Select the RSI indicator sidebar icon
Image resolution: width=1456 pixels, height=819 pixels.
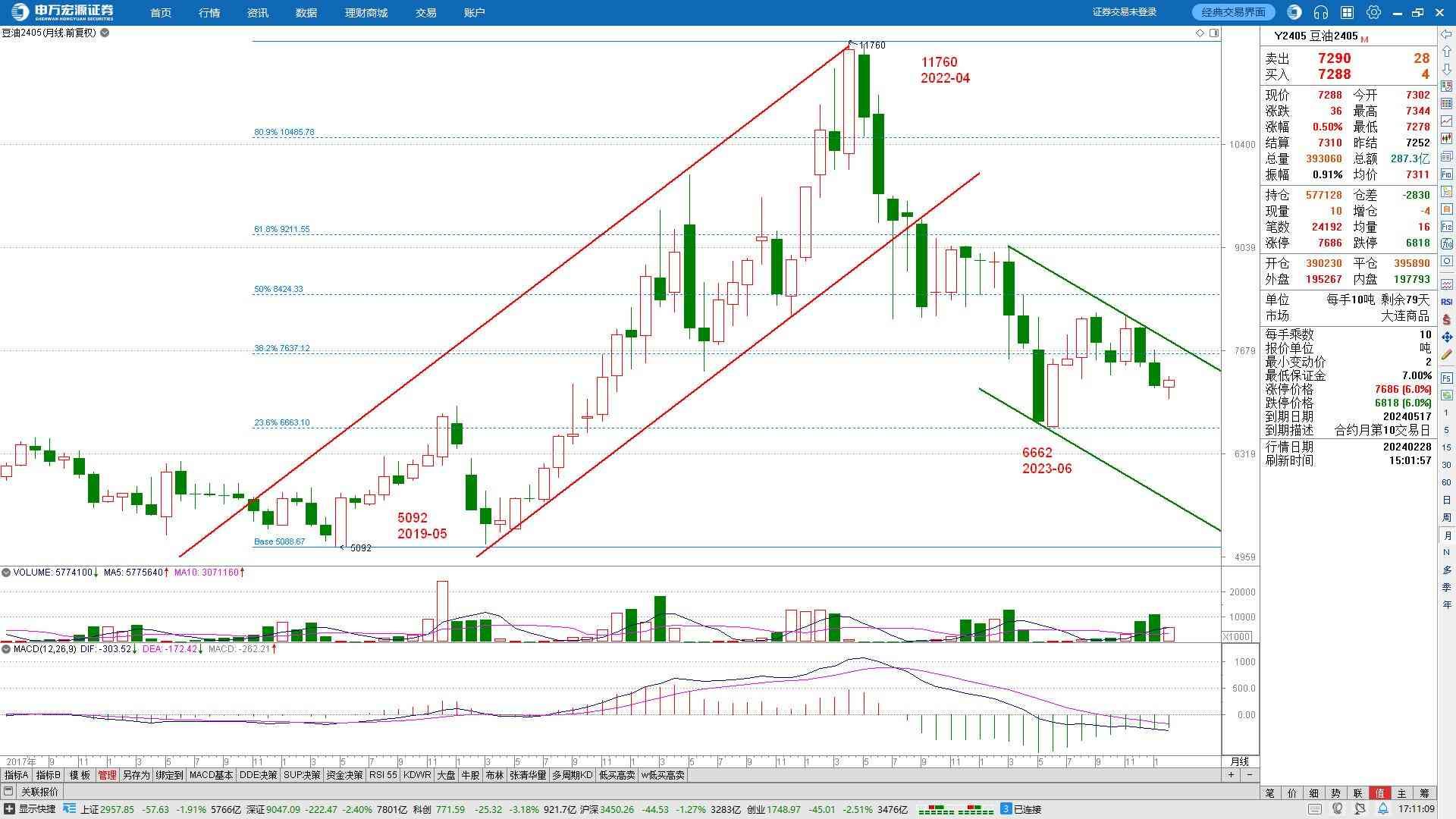click(x=1446, y=302)
